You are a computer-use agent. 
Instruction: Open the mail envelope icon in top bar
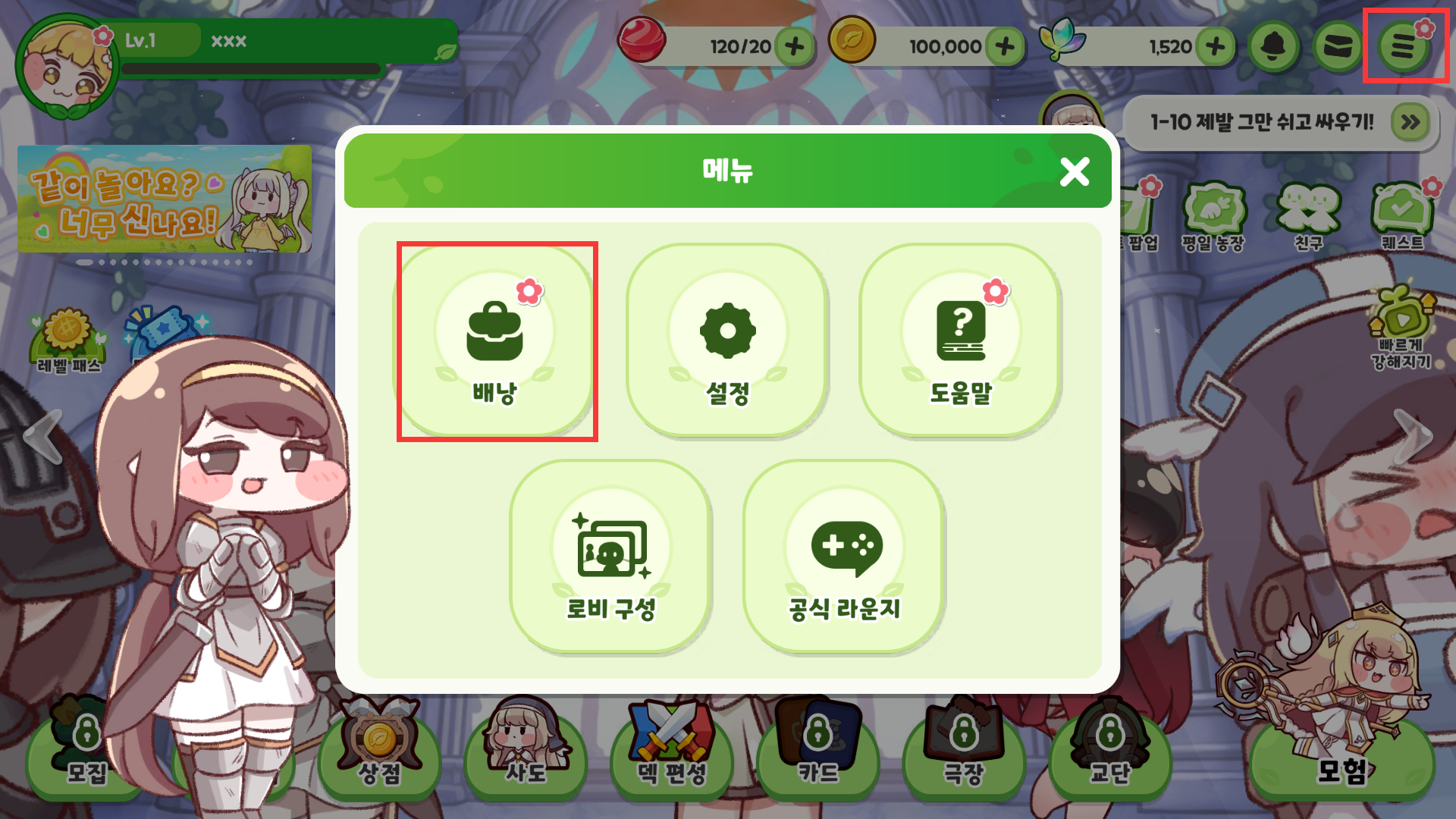pos(1338,47)
